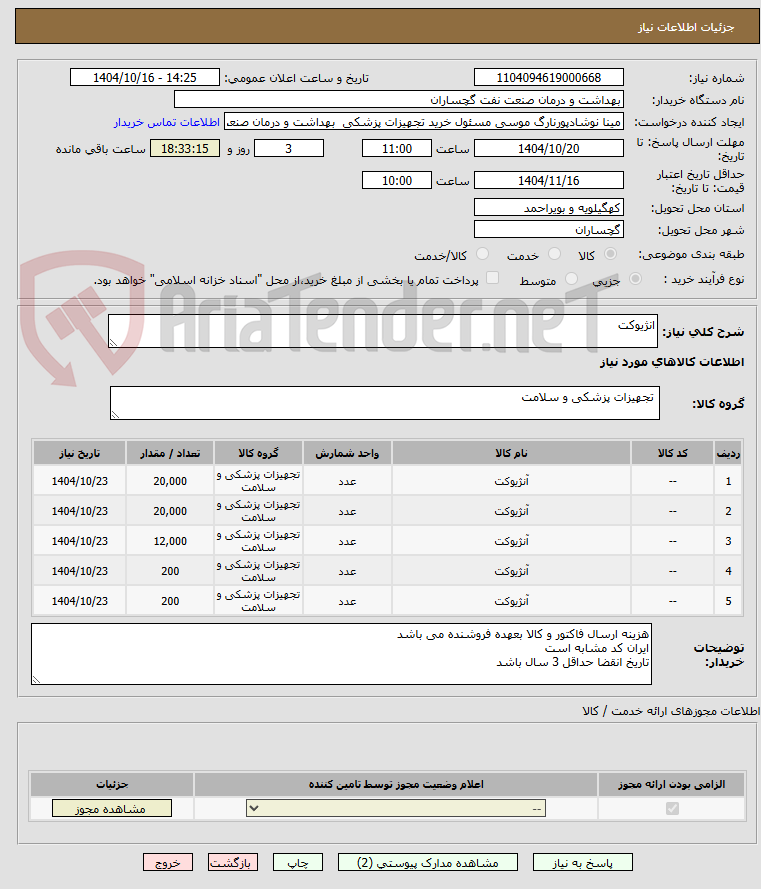Click the price validity hour 10:00 field
Screen dimensions: 761x889
[x=397, y=181]
